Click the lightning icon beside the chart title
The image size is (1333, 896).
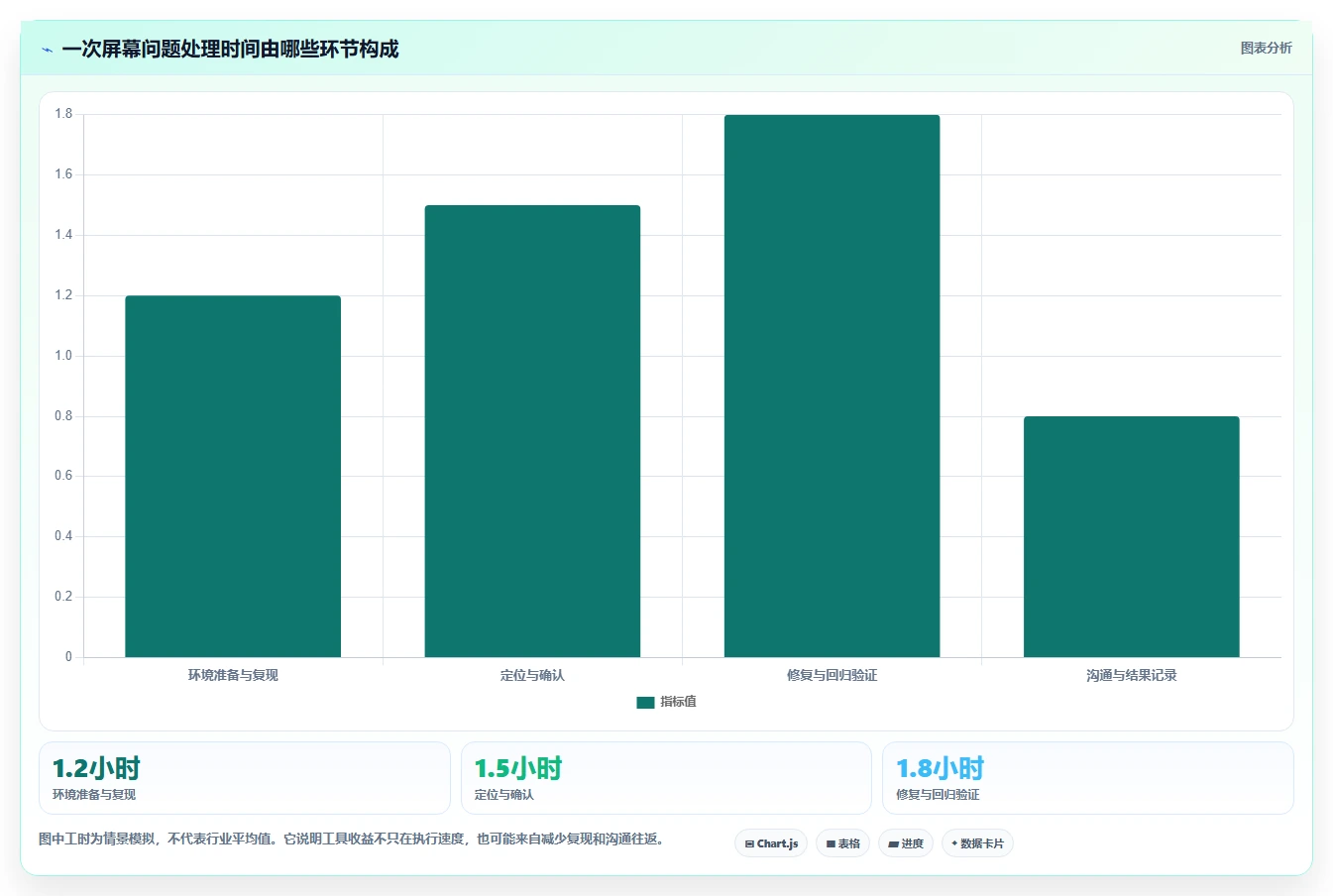pos(47,50)
